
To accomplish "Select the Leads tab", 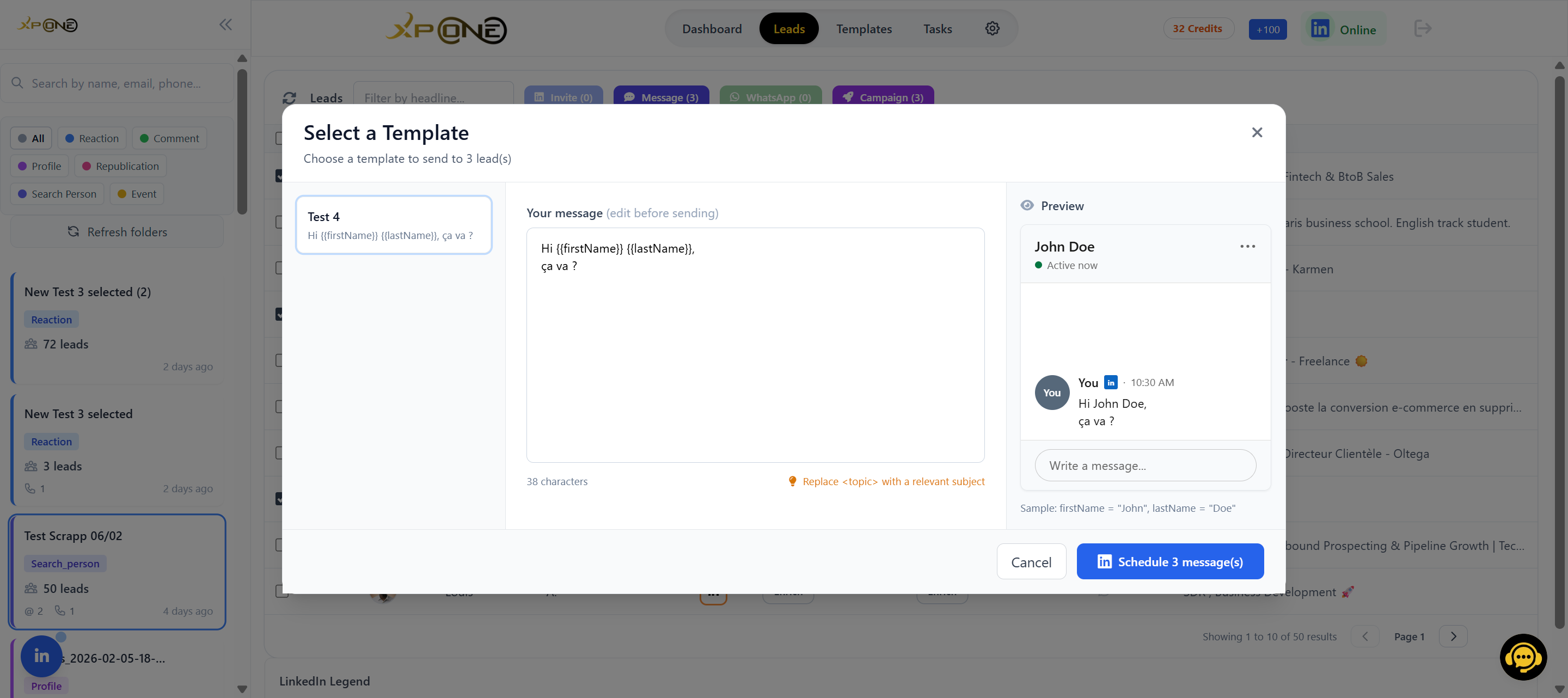I will click(789, 29).
